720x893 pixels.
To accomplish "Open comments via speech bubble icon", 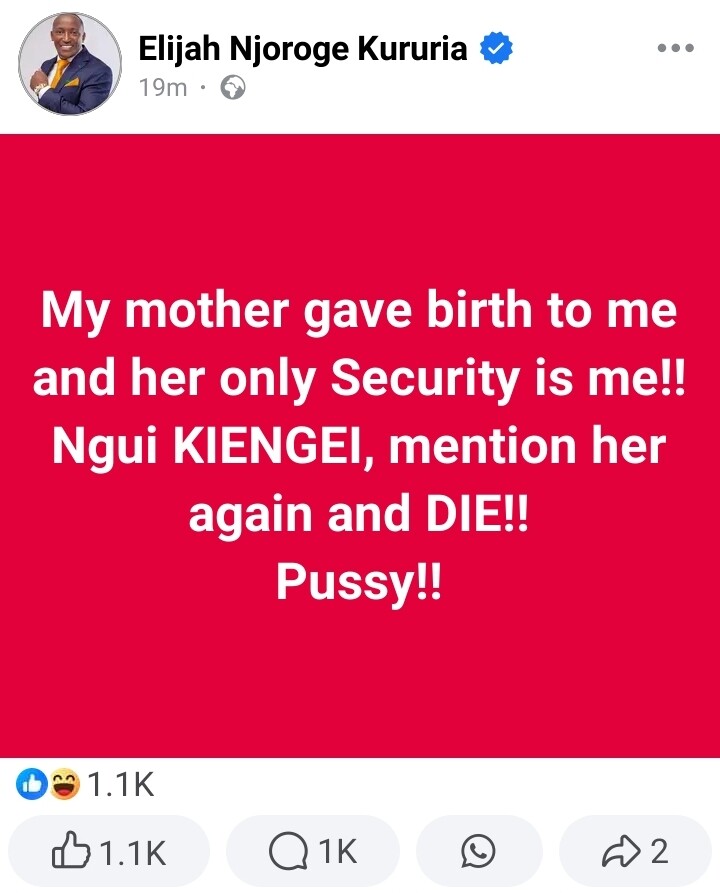I will (x=289, y=851).
